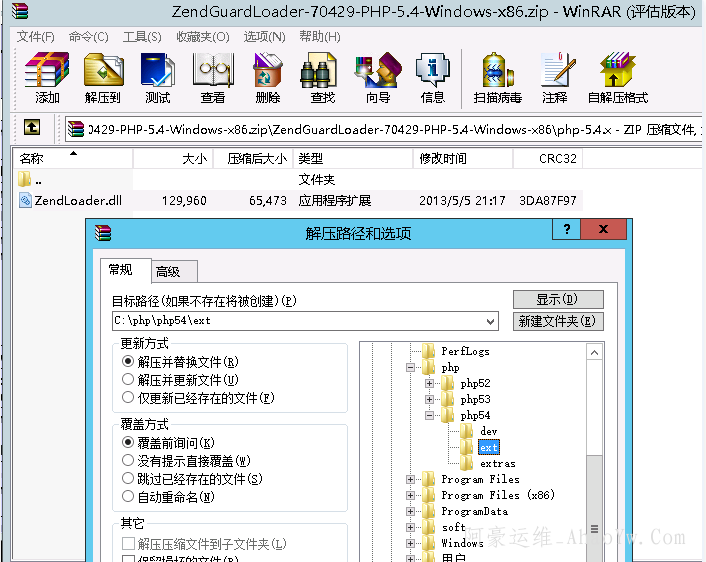The height and width of the screenshot is (562, 706).
Task: Select ZendLoader.dll in the file list
Action: [x=77, y=201]
